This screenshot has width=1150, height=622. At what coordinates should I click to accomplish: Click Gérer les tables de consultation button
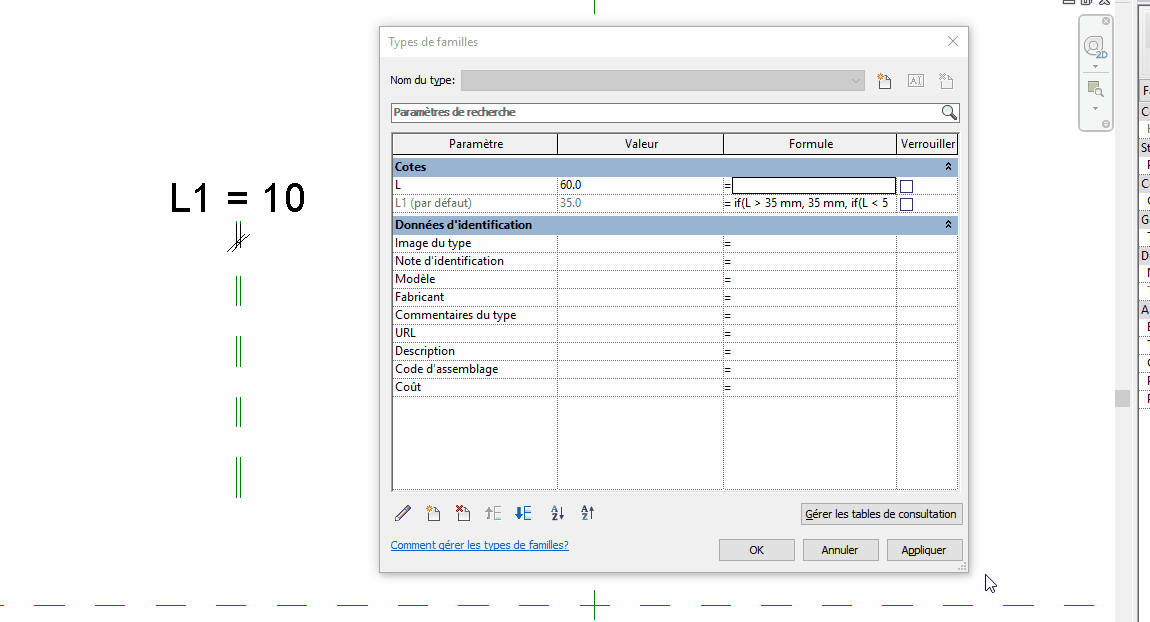(881, 514)
